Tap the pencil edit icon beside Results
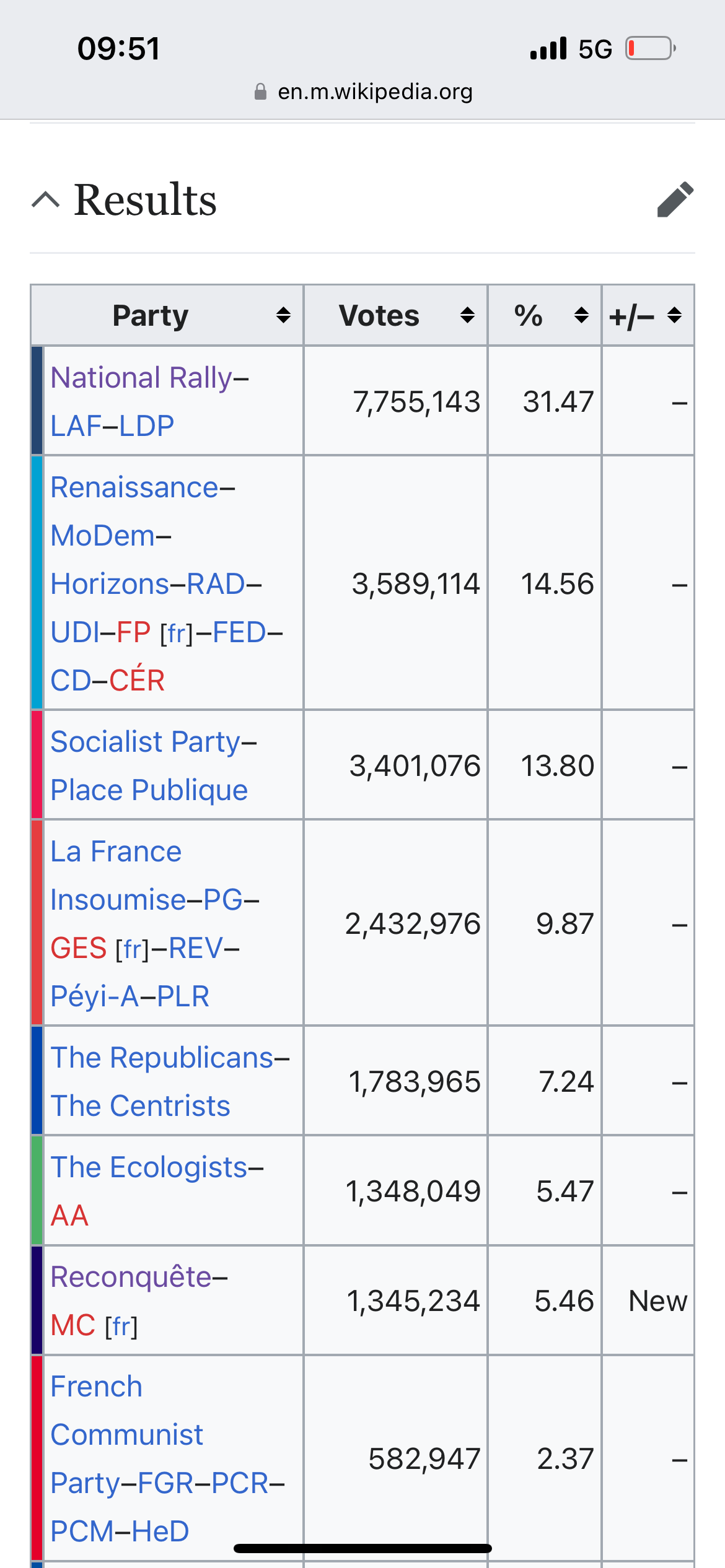This screenshot has width=725, height=1568. pyautogui.click(x=675, y=199)
